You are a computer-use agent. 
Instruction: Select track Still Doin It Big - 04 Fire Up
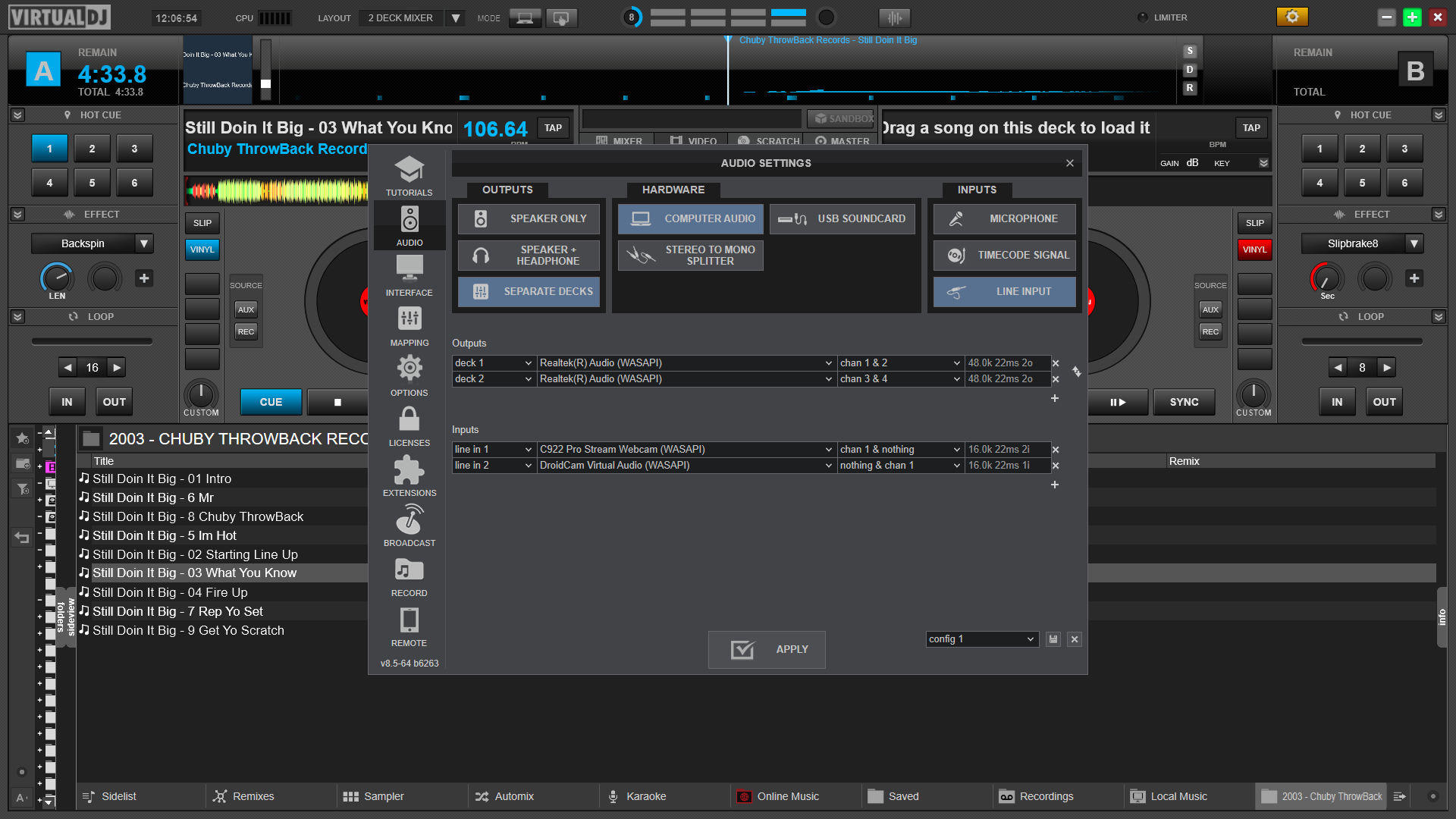pyautogui.click(x=170, y=592)
